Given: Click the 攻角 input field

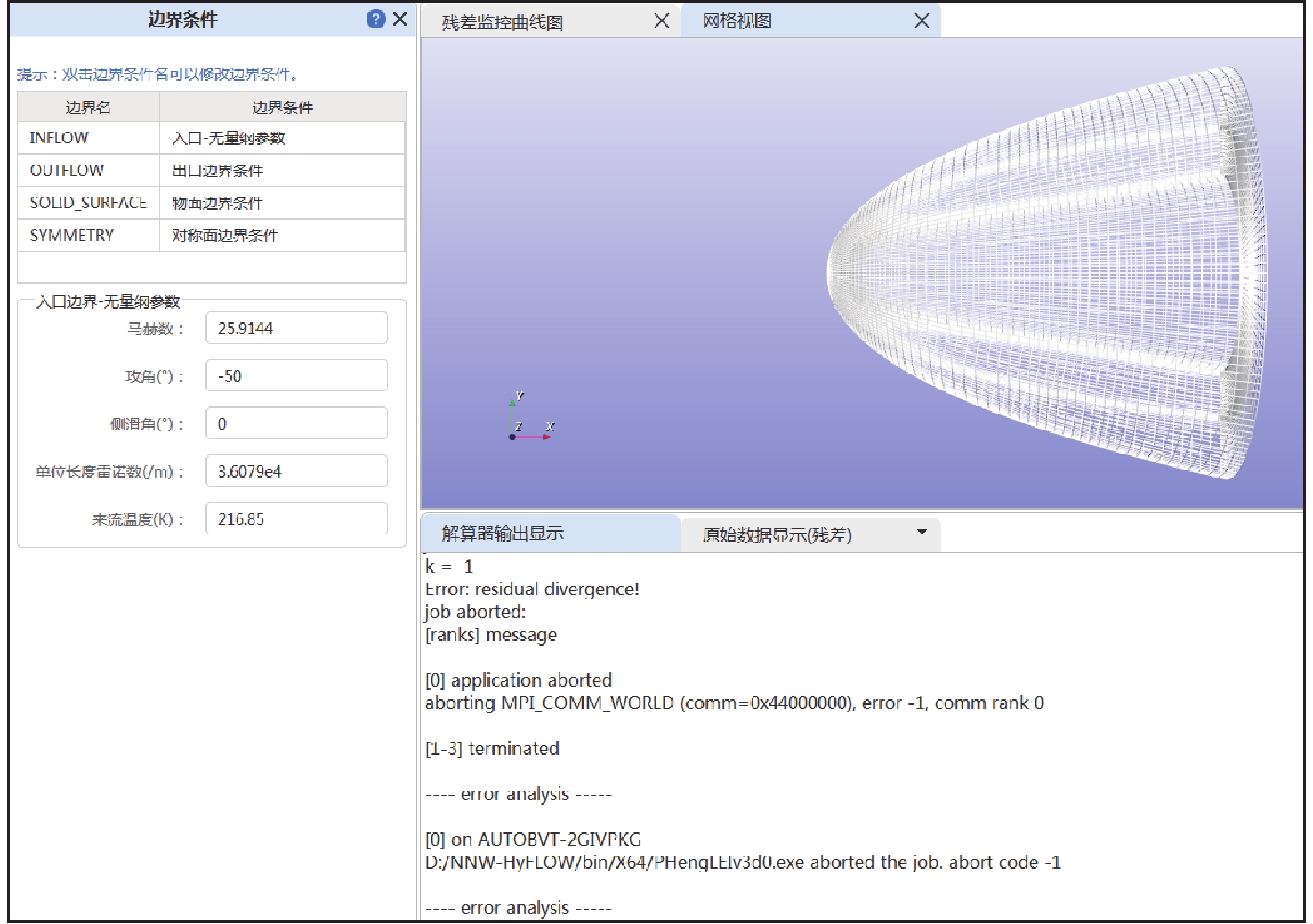Looking at the screenshot, I should pos(296,376).
